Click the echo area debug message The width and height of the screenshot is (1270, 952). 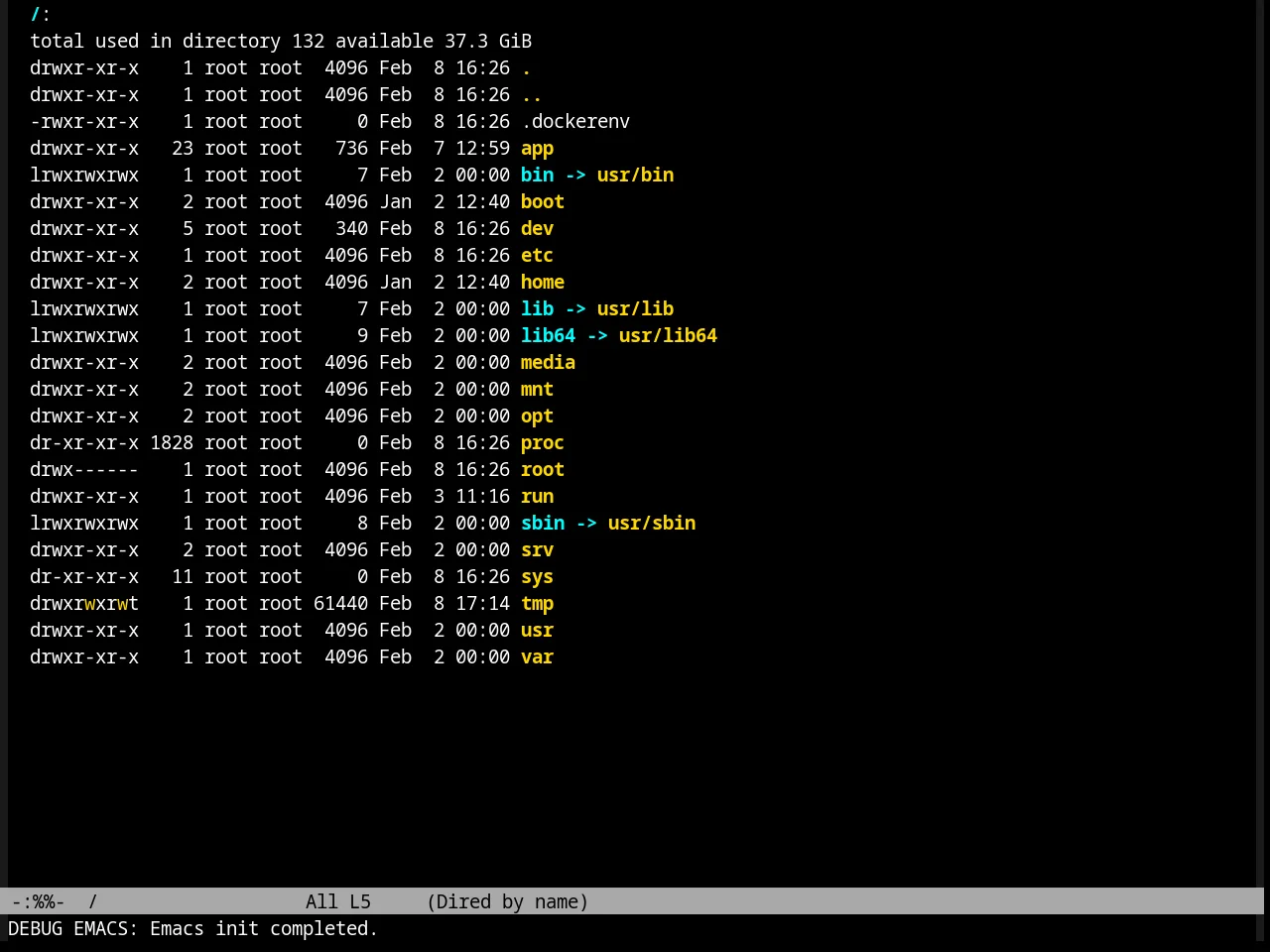pos(193,929)
